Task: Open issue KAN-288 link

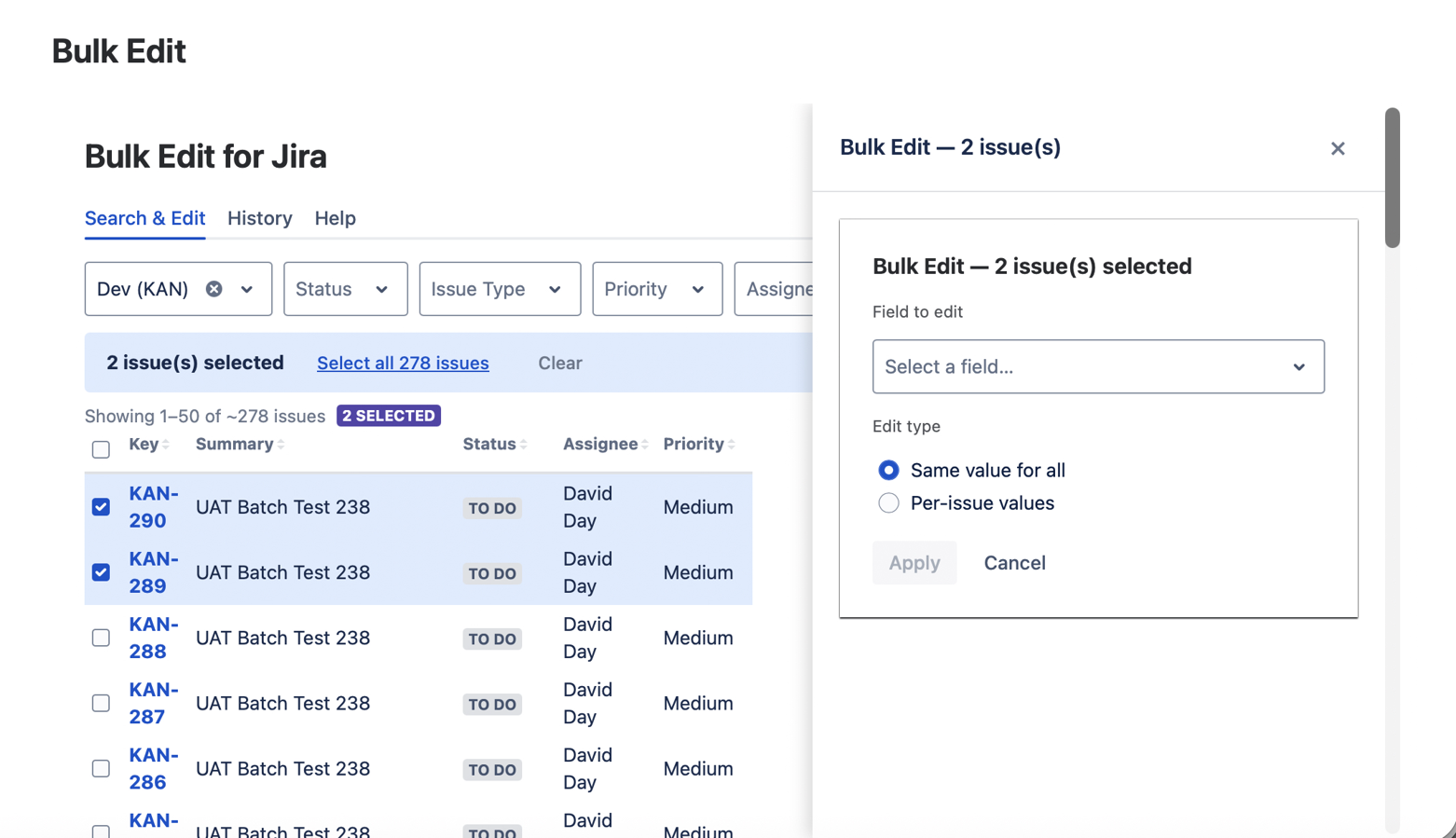Action: (154, 638)
